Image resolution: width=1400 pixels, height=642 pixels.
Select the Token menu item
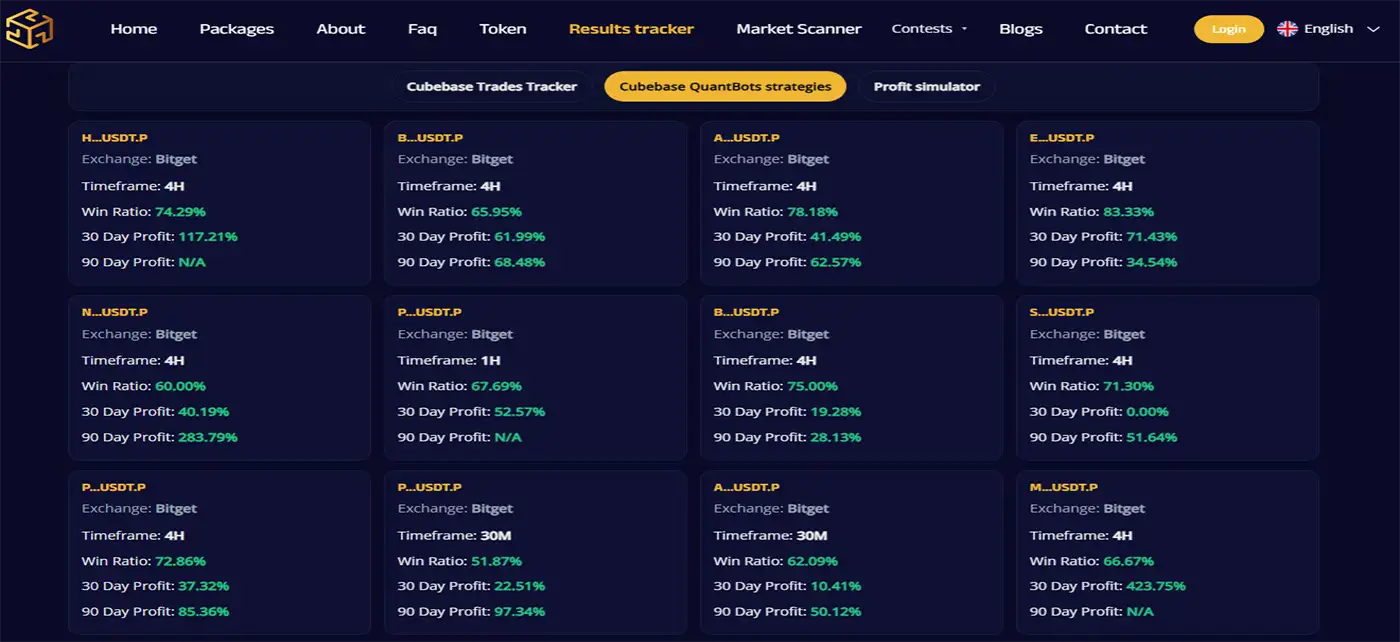point(502,29)
